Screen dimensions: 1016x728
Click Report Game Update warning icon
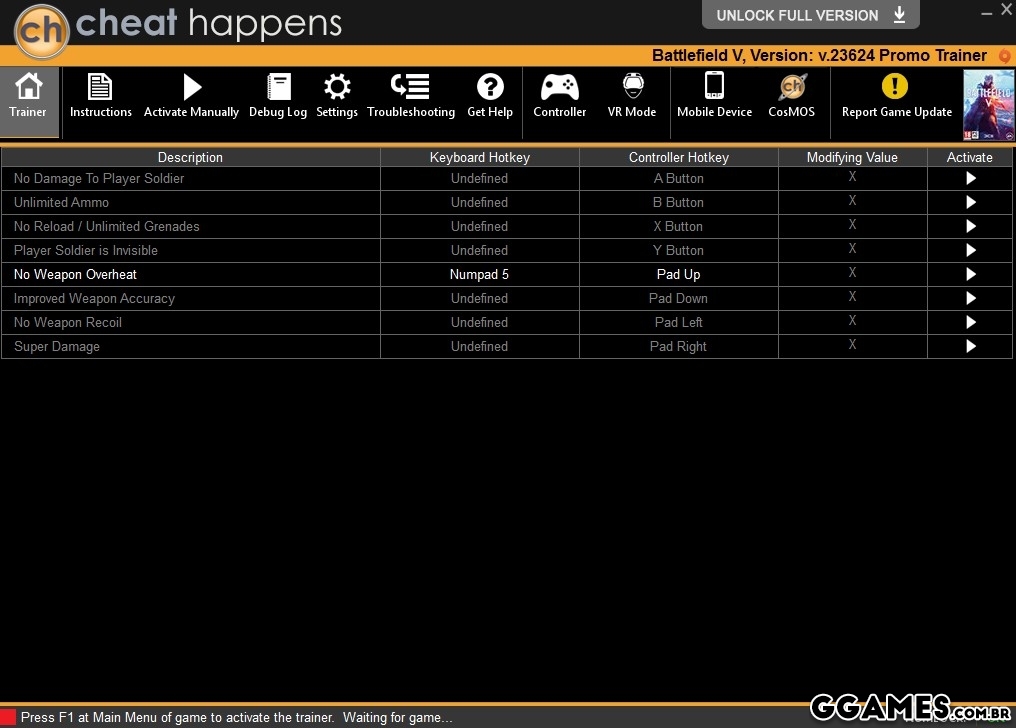(x=896, y=89)
